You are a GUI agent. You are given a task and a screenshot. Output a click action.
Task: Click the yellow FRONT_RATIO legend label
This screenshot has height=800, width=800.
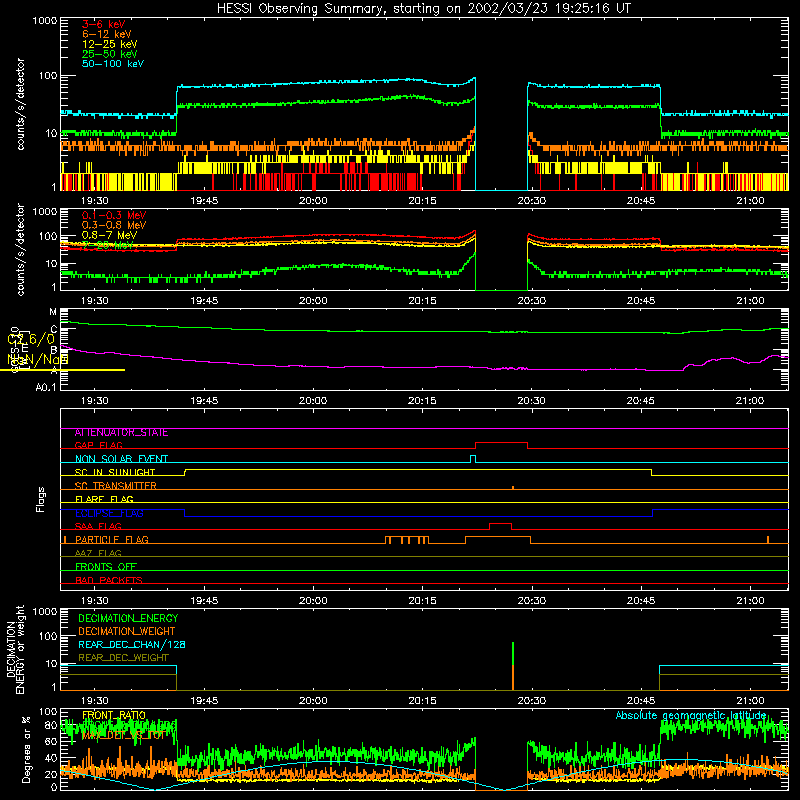[114, 715]
